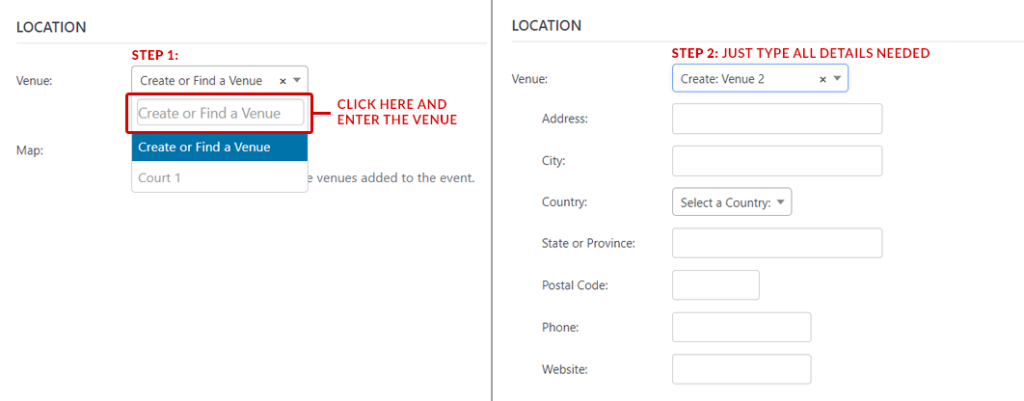Screen dimensions: 1024x401
Task: Click the "State or Province:" field label
Action: click(x=589, y=243)
